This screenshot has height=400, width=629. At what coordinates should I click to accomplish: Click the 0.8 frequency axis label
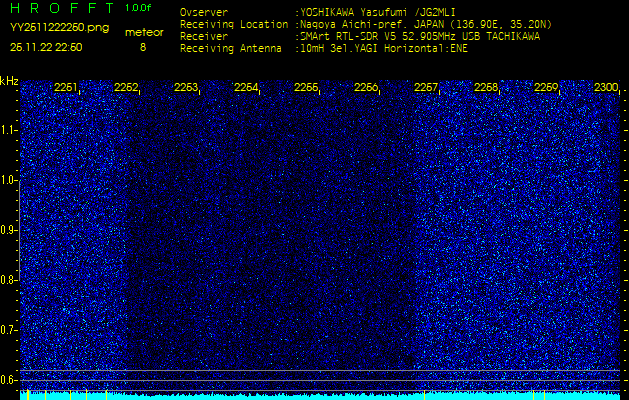[8, 280]
